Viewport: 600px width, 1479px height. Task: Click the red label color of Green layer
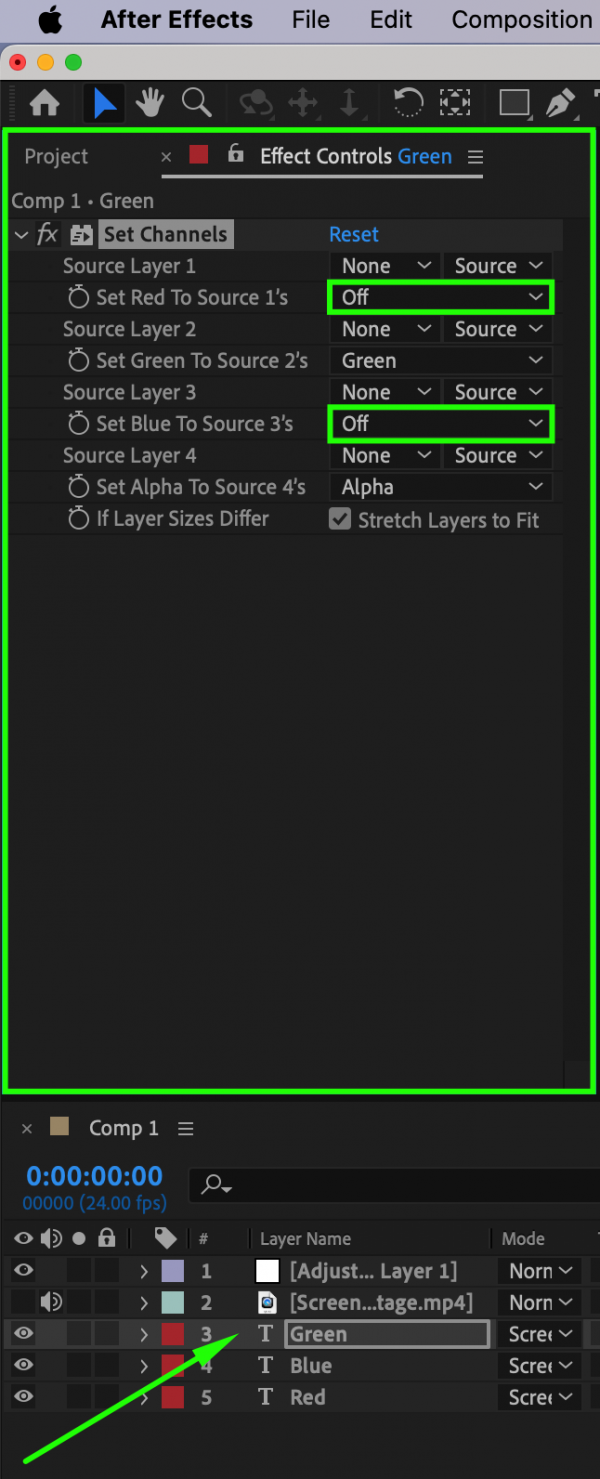pyautogui.click(x=172, y=1334)
